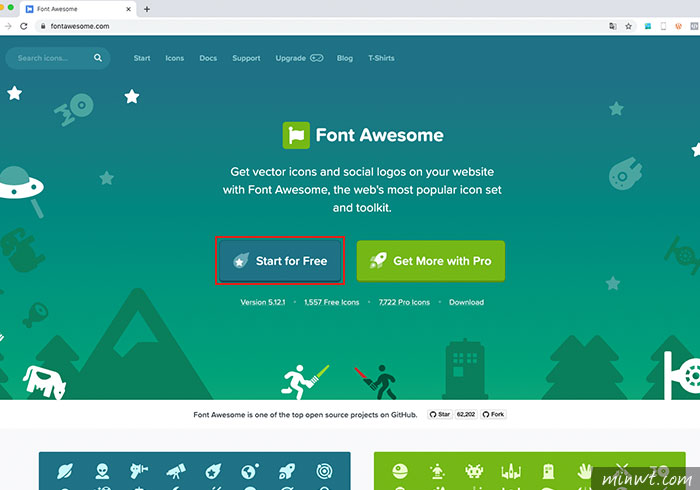Click the 1,557 Free Icons link
The height and width of the screenshot is (490, 700).
coord(332,302)
